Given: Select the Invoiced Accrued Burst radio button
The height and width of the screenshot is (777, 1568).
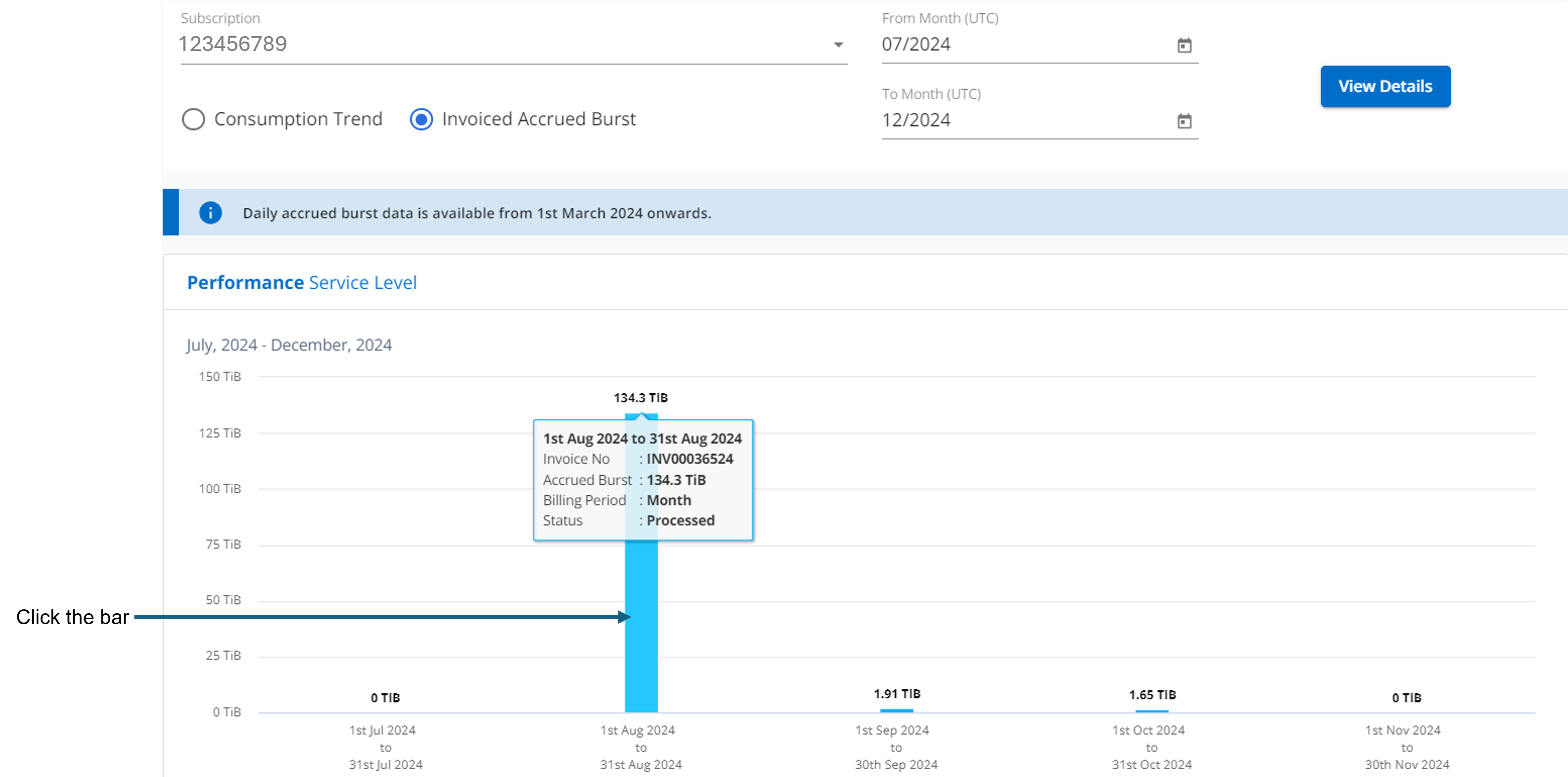Looking at the screenshot, I should [x=421, y=119].
